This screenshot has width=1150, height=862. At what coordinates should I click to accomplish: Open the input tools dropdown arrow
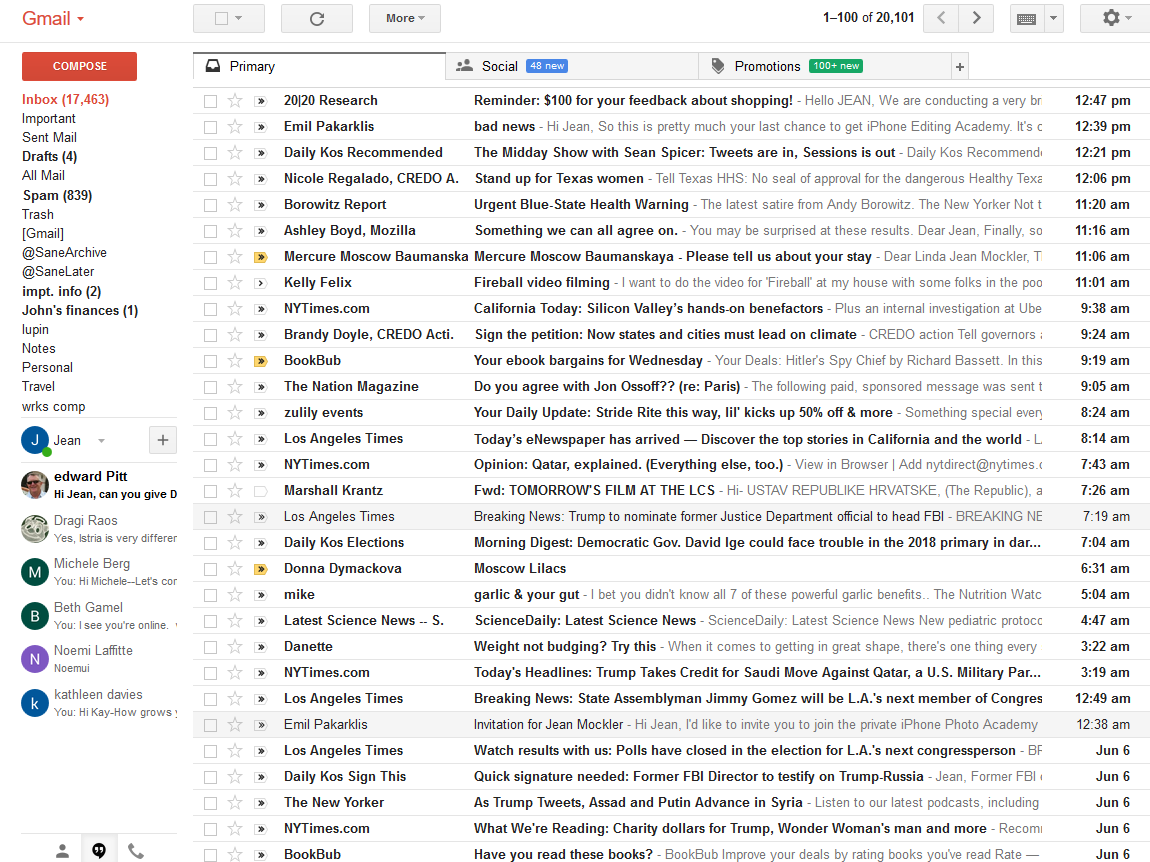click(1053, 18)
